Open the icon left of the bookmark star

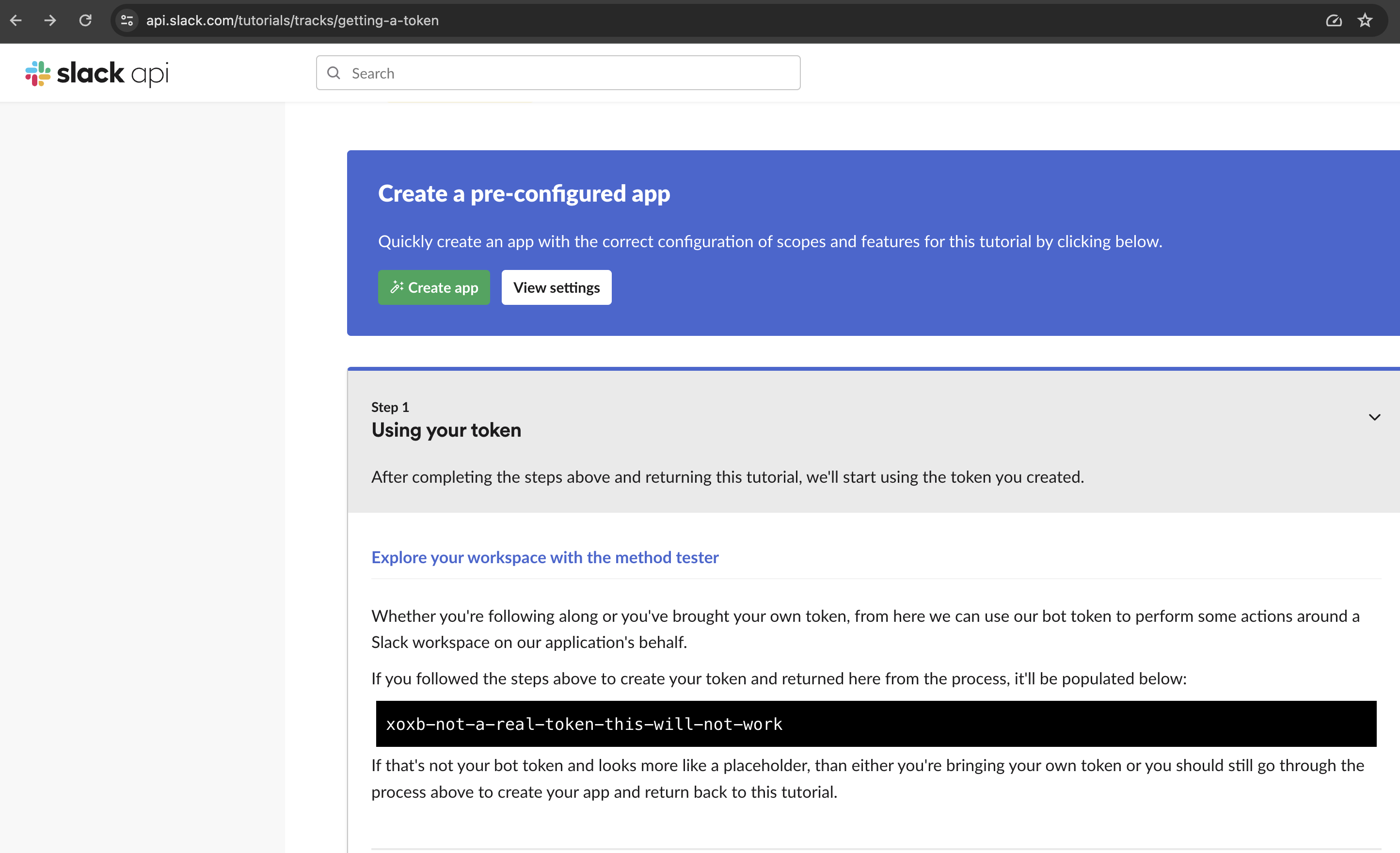click(1334, 20)
